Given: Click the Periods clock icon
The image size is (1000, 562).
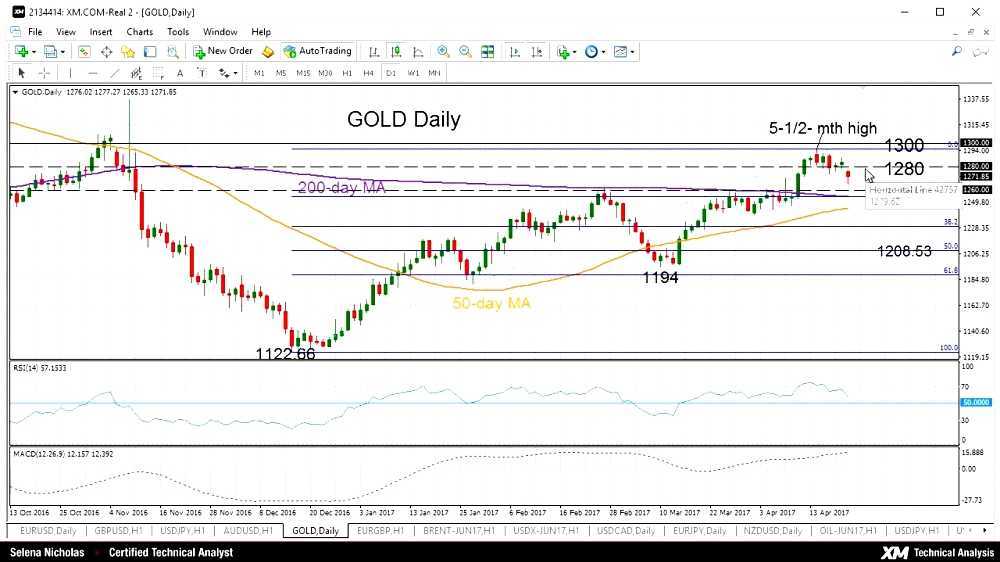Looking at the screenshot, I should pyautogui.click(x=591, y=52).
